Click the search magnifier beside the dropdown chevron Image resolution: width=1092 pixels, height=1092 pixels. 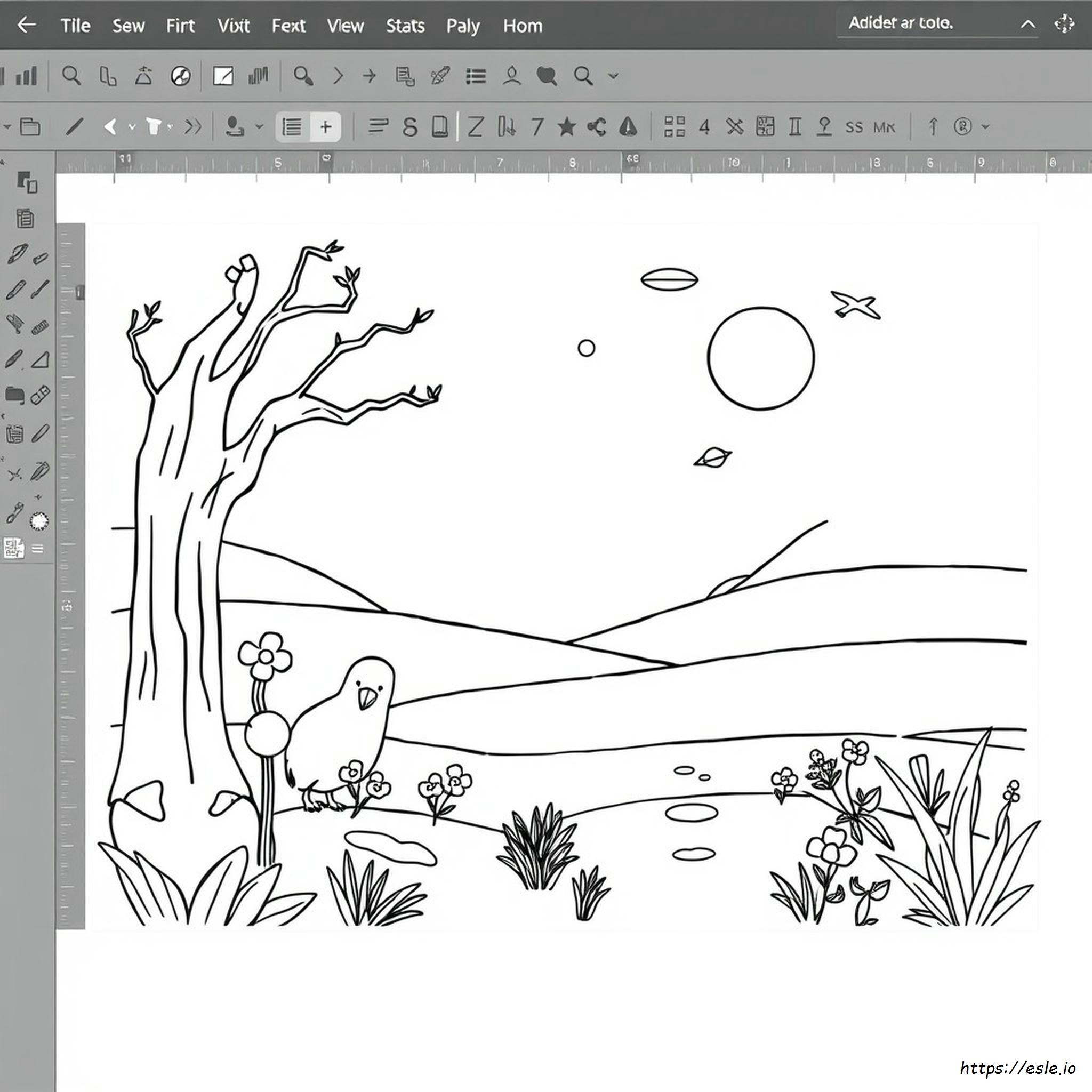(583, 76)
